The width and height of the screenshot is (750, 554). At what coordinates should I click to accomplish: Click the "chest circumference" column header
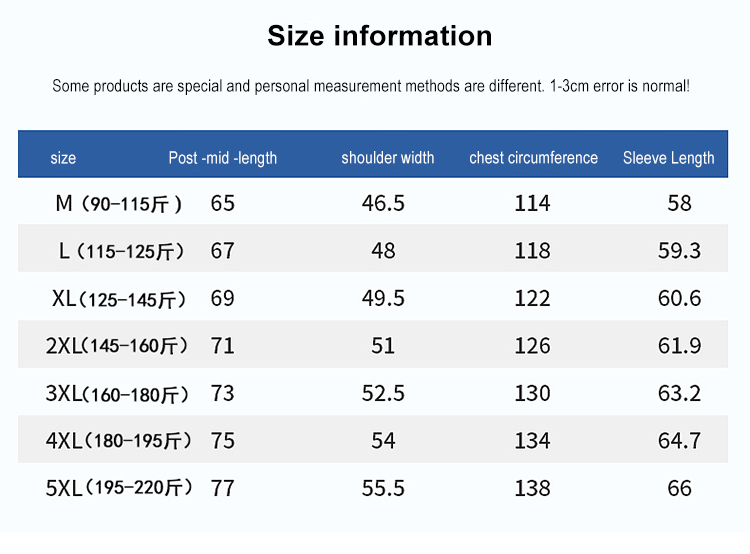pyautogui.click(x=533, y=158)
